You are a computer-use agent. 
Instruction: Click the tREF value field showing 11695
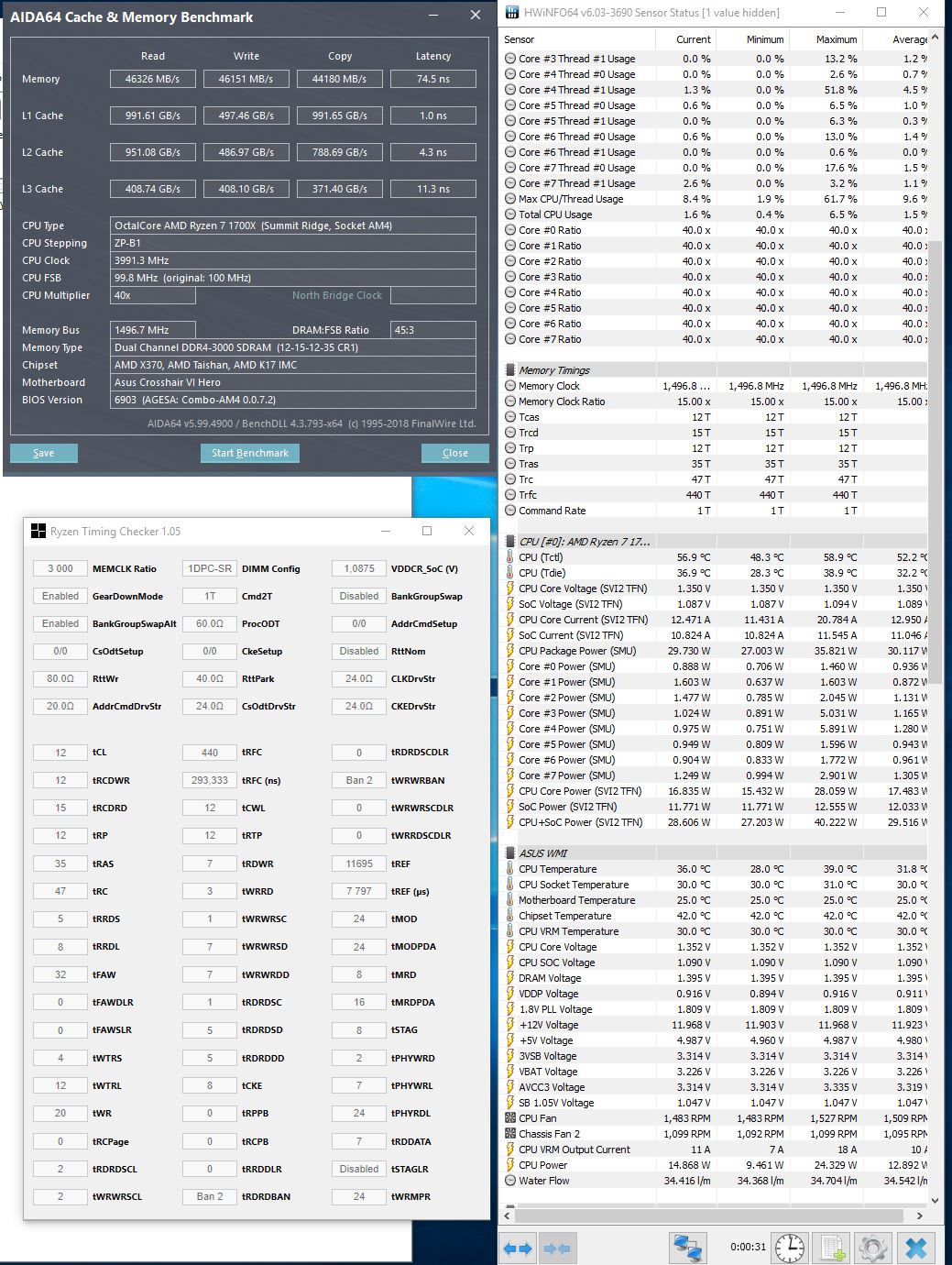pyautogui.click(x=359, y=863)
